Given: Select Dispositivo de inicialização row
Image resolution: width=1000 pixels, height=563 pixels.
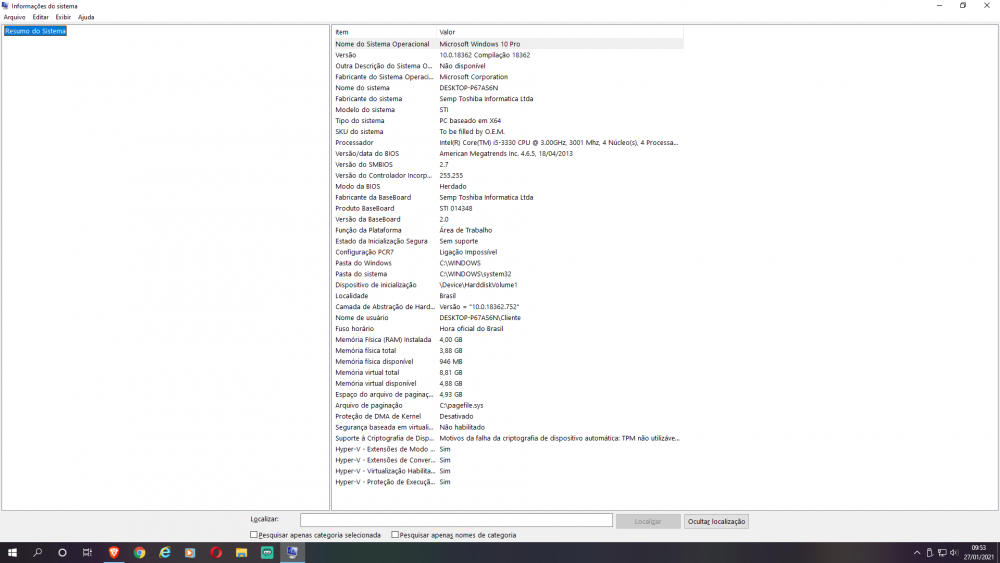Looking at the screenshot, I should click(x=508, y=285).
